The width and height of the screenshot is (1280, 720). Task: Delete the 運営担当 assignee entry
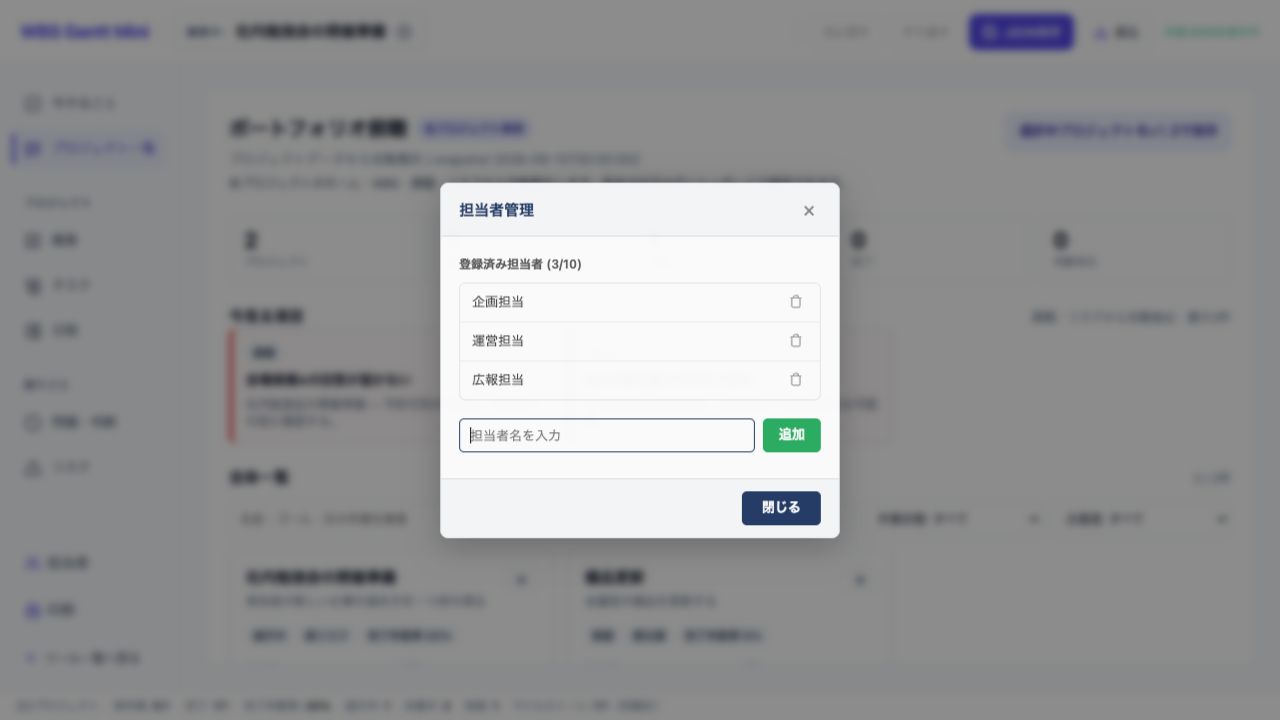796,341
